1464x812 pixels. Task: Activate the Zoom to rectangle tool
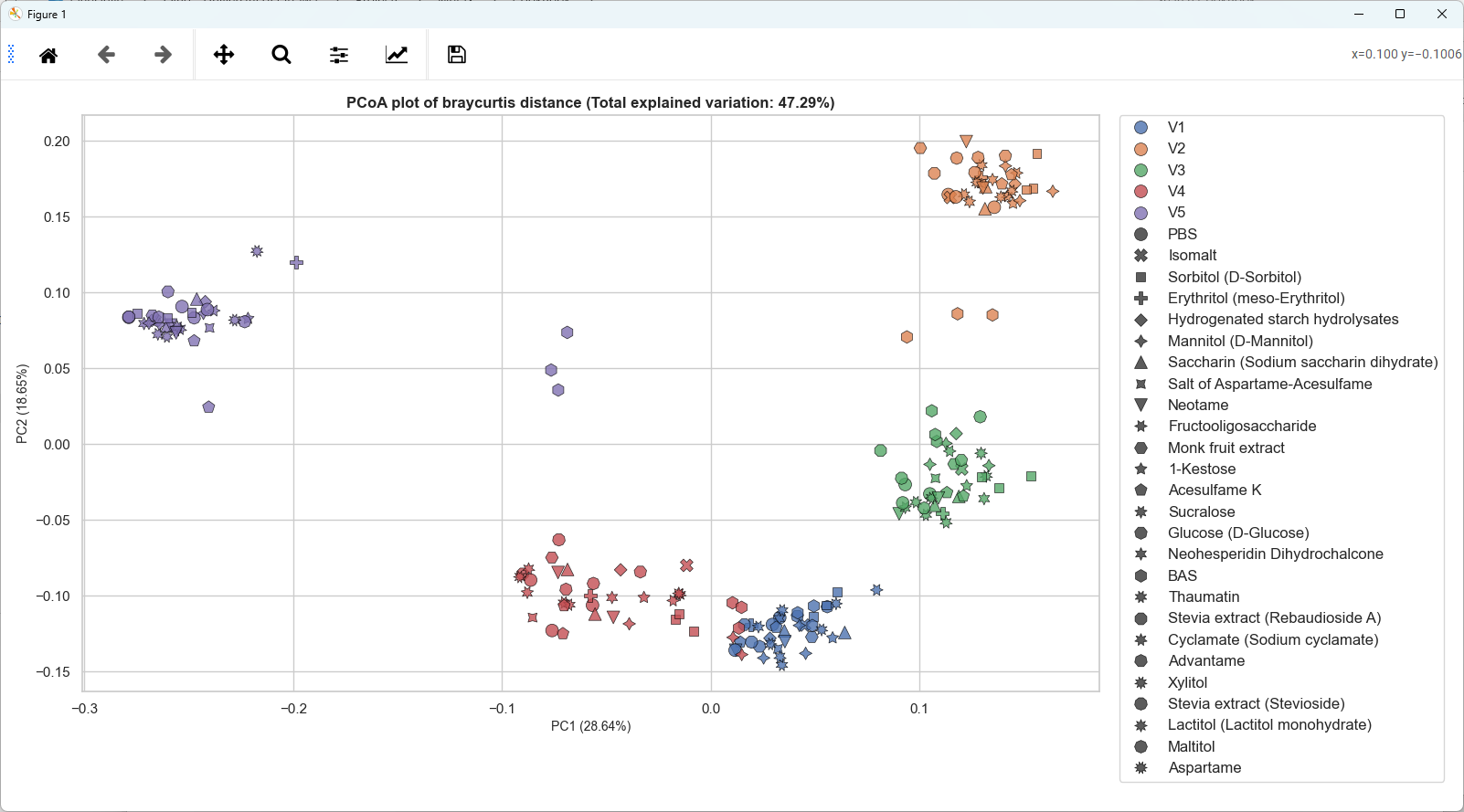281,55
